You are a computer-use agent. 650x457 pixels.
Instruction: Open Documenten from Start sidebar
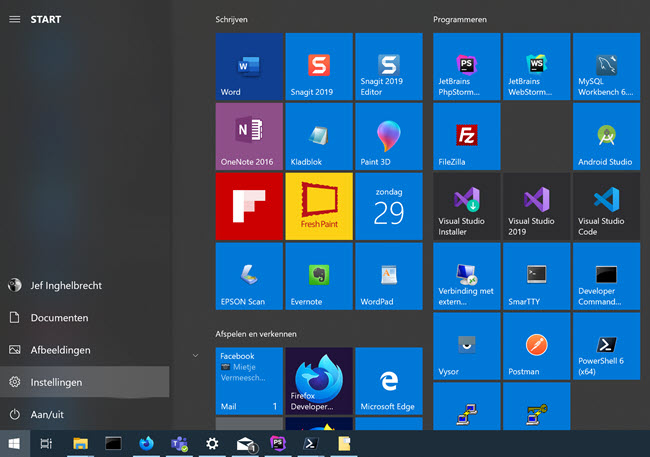click(85, 318)
